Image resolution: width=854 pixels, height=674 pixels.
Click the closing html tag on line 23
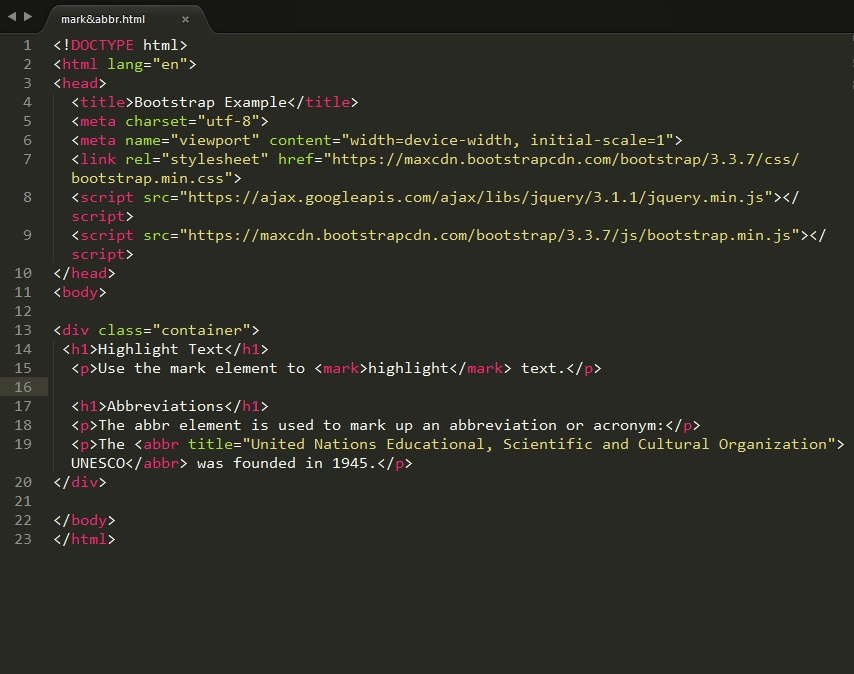coord(84,540)
